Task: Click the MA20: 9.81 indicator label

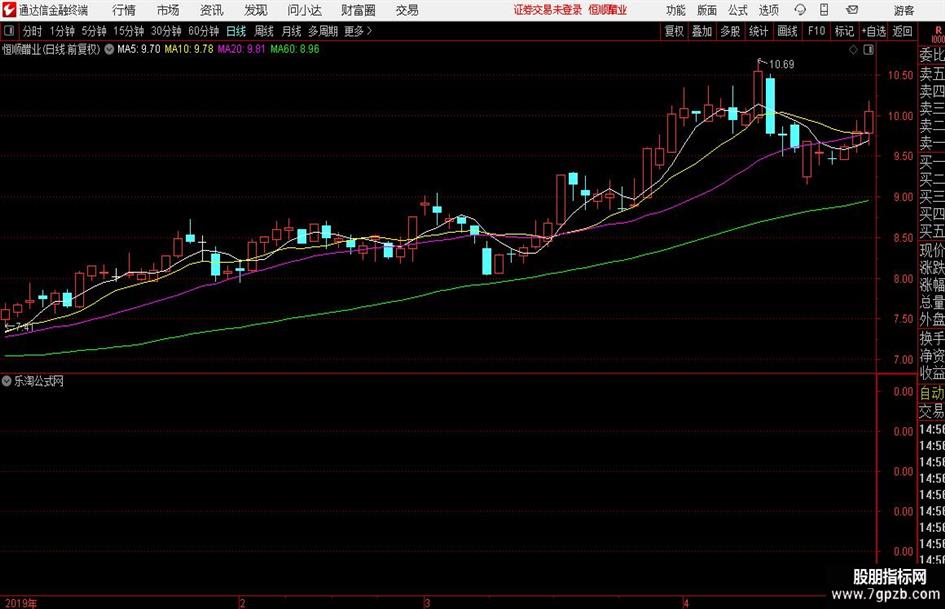Action: (x=241, y=49)
